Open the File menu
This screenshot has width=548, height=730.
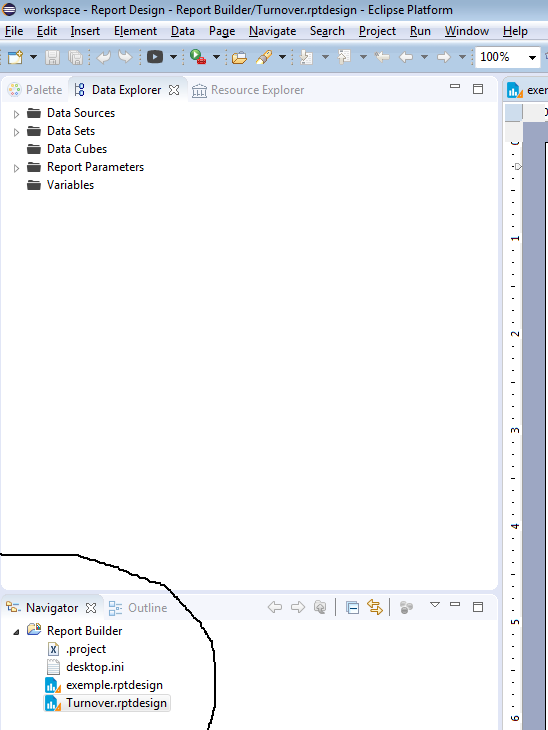point(14,31)
